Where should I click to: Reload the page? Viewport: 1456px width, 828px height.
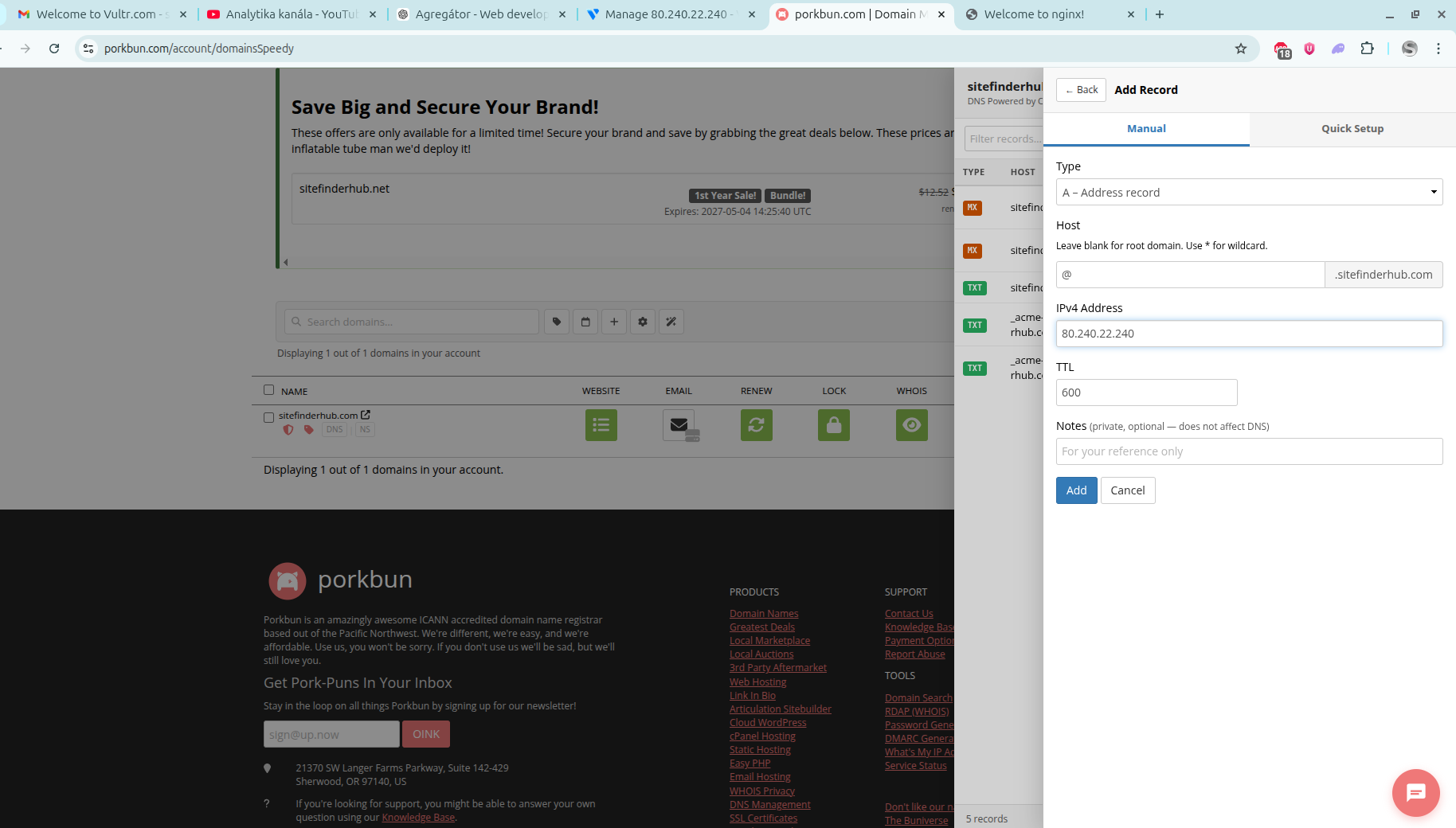[54, 49]
